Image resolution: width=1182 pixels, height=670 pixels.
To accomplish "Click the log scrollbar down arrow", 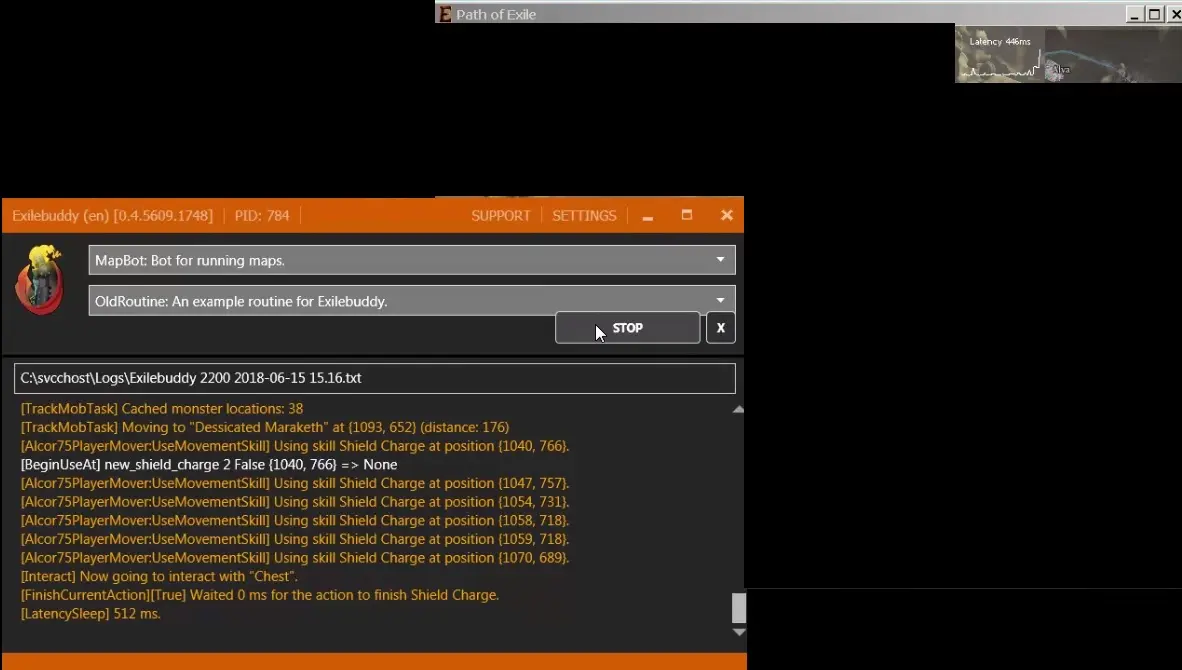I will [x=739, y=632].
